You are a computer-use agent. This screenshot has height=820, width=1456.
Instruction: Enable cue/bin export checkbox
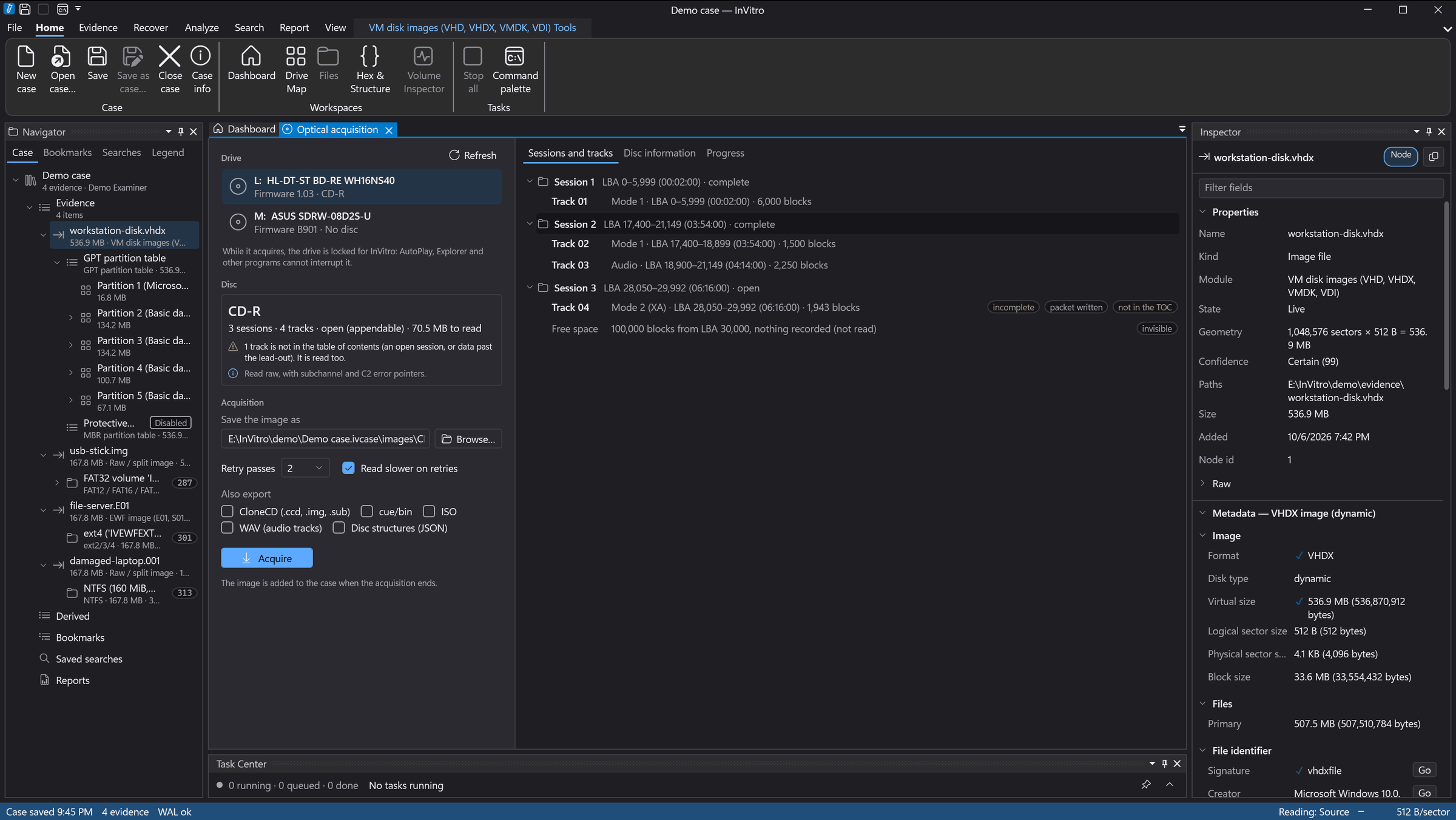point(367,511)
